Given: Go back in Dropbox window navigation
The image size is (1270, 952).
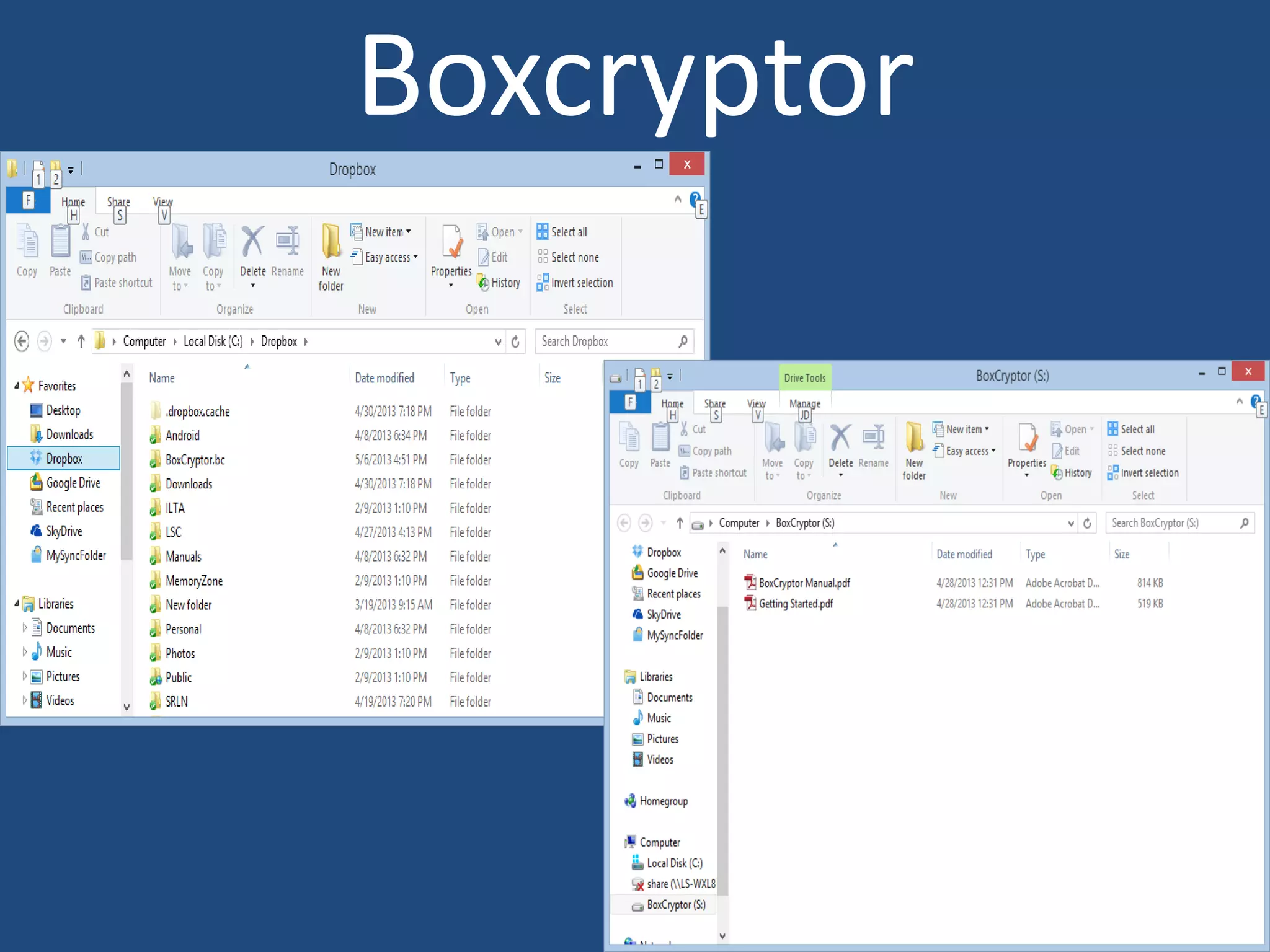Looking at the screenshot, I should 22,342.
